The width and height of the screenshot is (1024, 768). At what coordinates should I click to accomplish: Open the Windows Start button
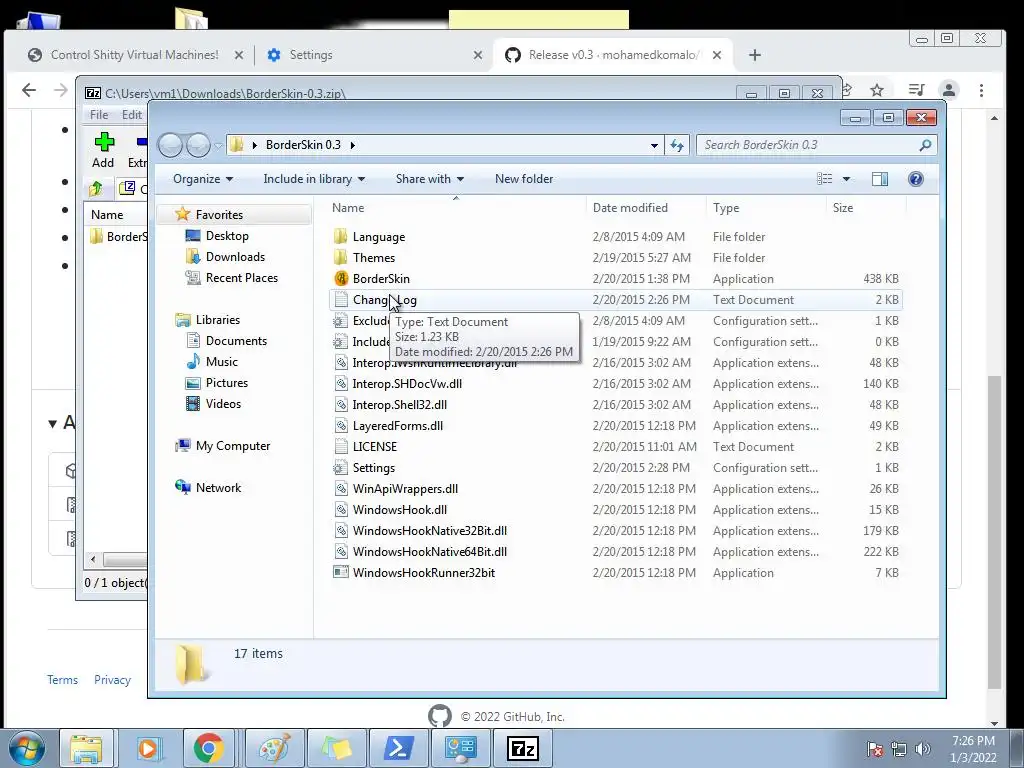(x=27, y=748)
